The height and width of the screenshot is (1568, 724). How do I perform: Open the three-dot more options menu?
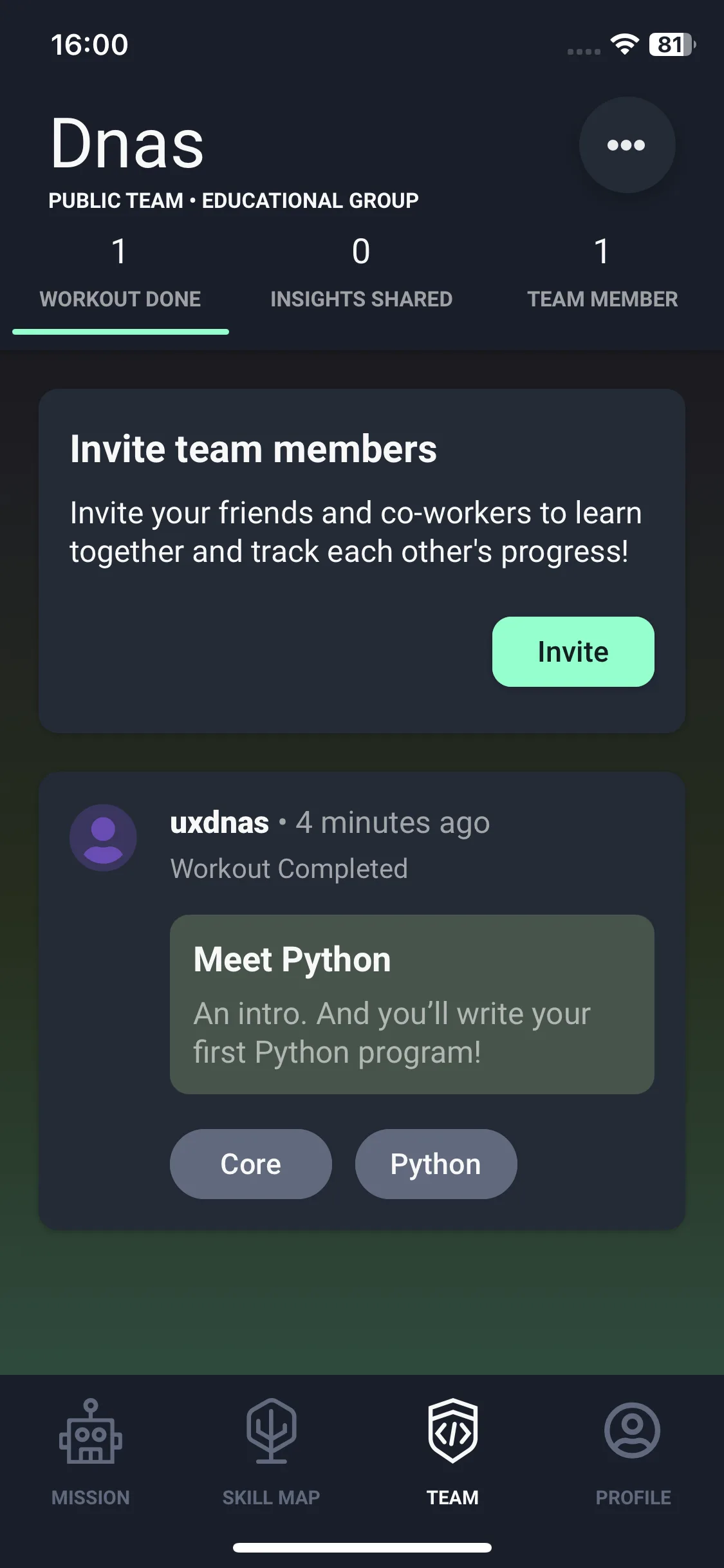click(627, 145)
